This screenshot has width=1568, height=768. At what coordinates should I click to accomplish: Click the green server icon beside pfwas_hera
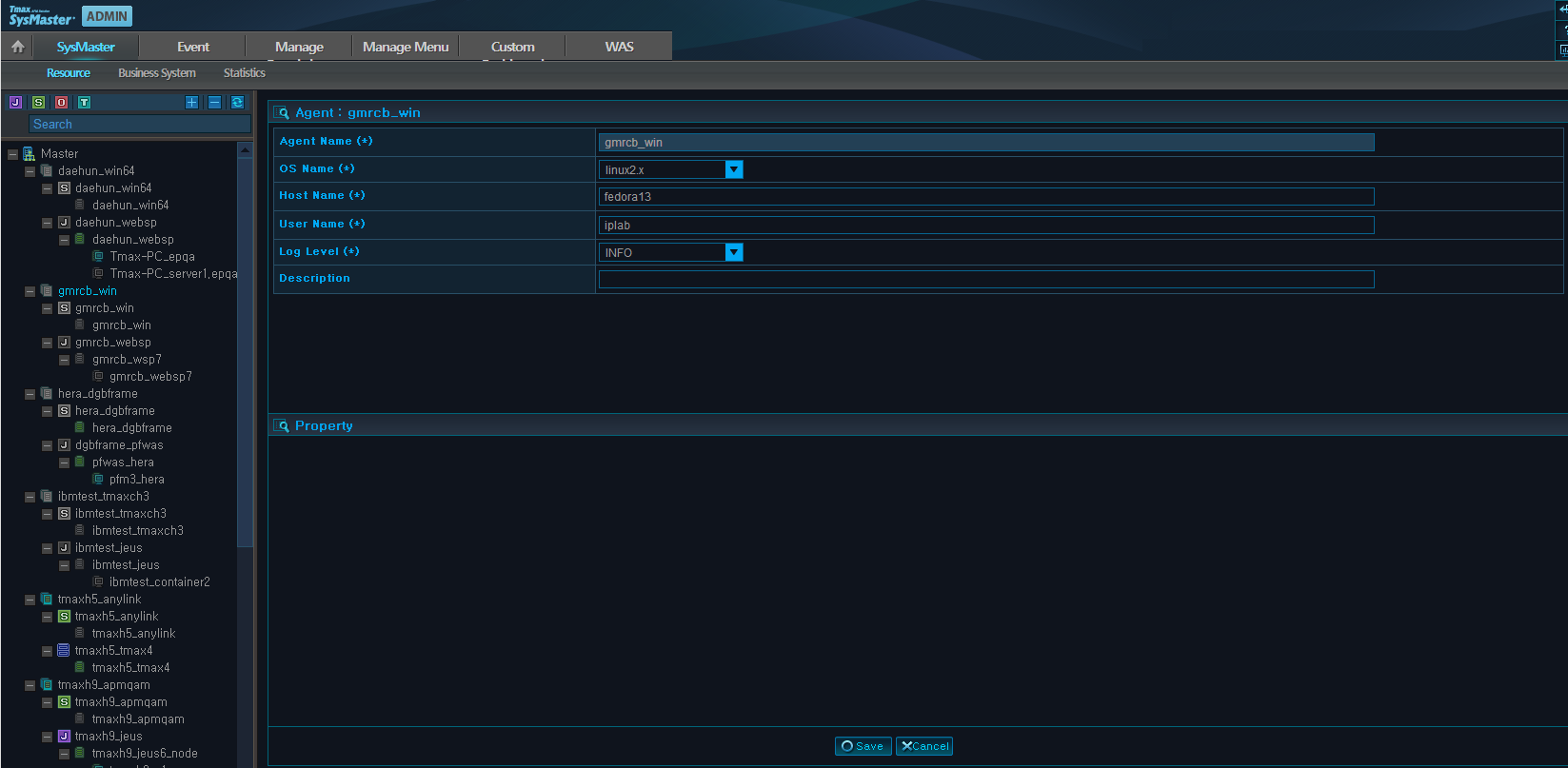[80, 463]
